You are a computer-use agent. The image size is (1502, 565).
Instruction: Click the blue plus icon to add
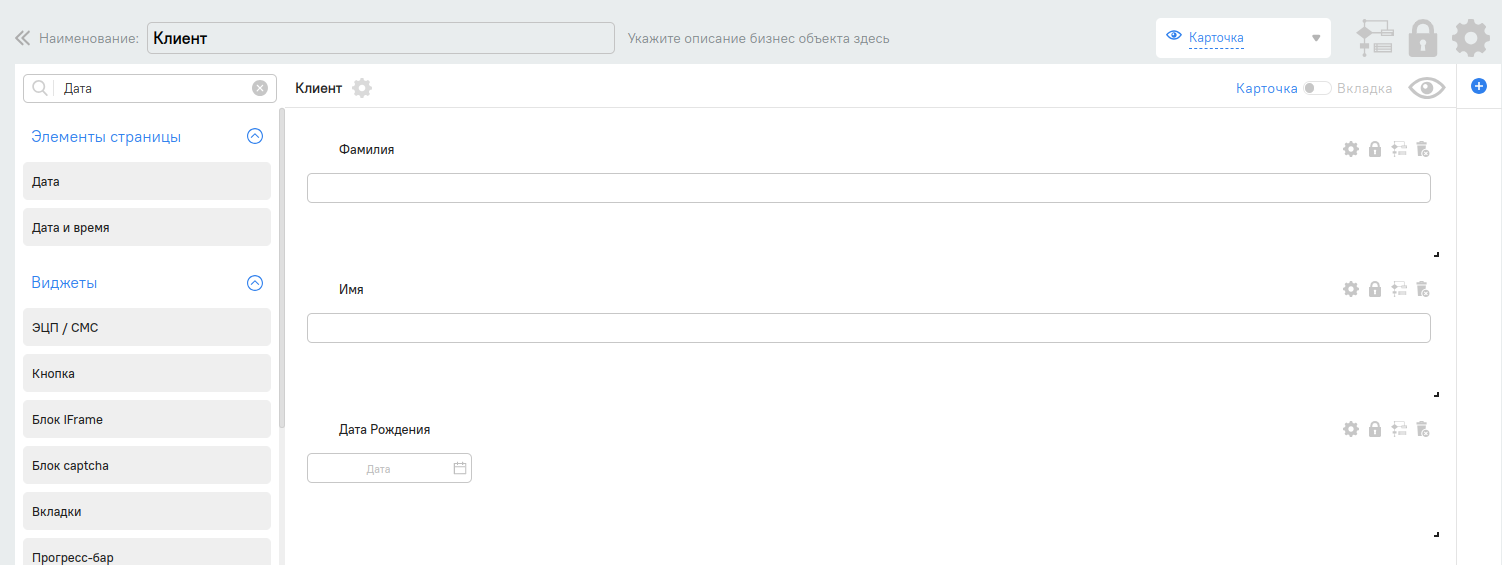point(1479,87)
